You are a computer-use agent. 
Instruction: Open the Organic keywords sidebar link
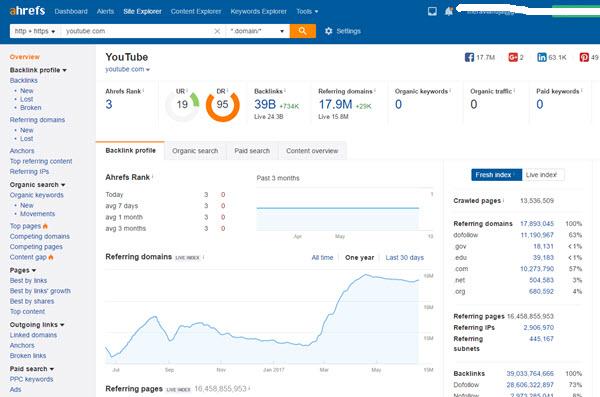(37, 195)
